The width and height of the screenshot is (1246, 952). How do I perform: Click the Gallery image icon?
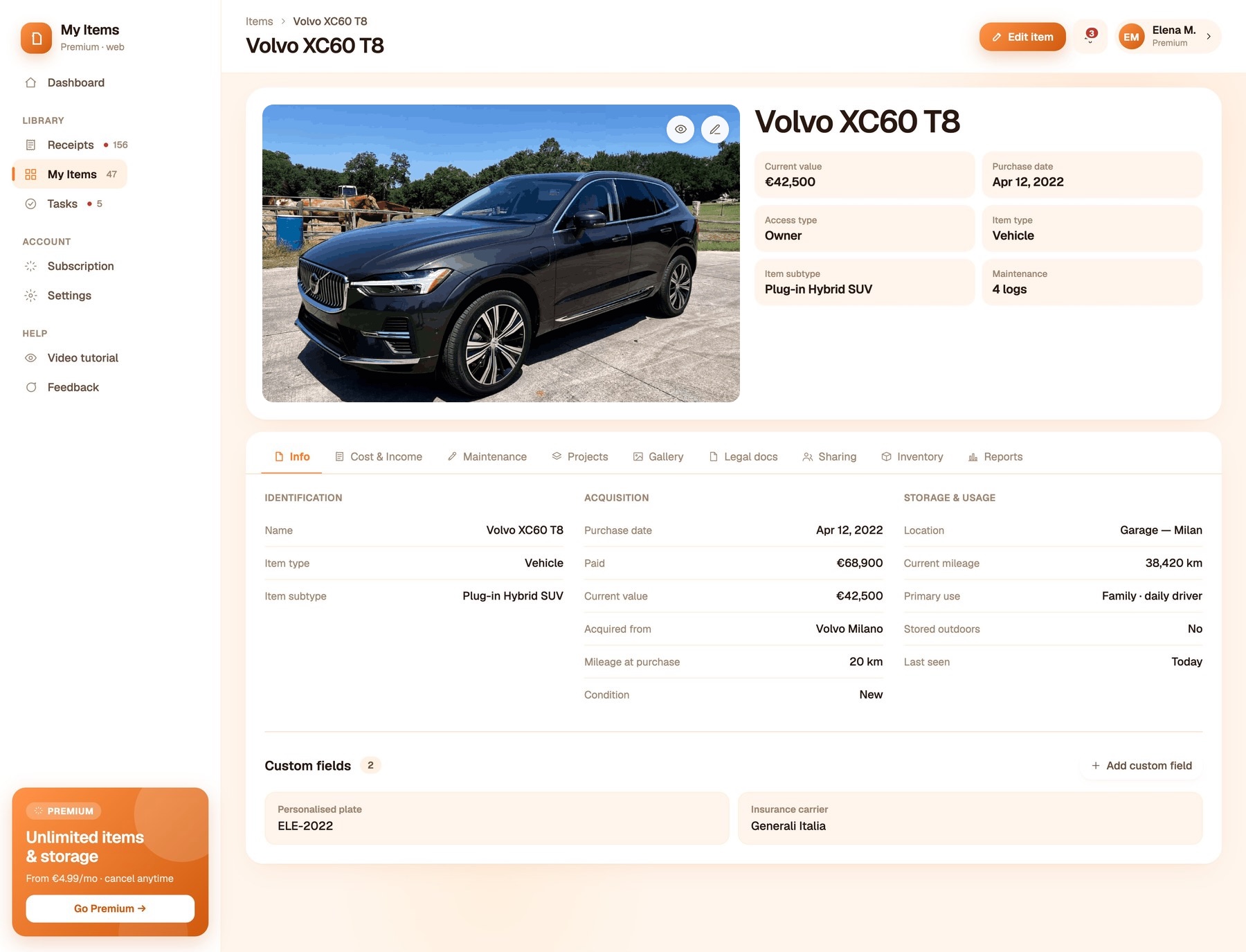638,457
